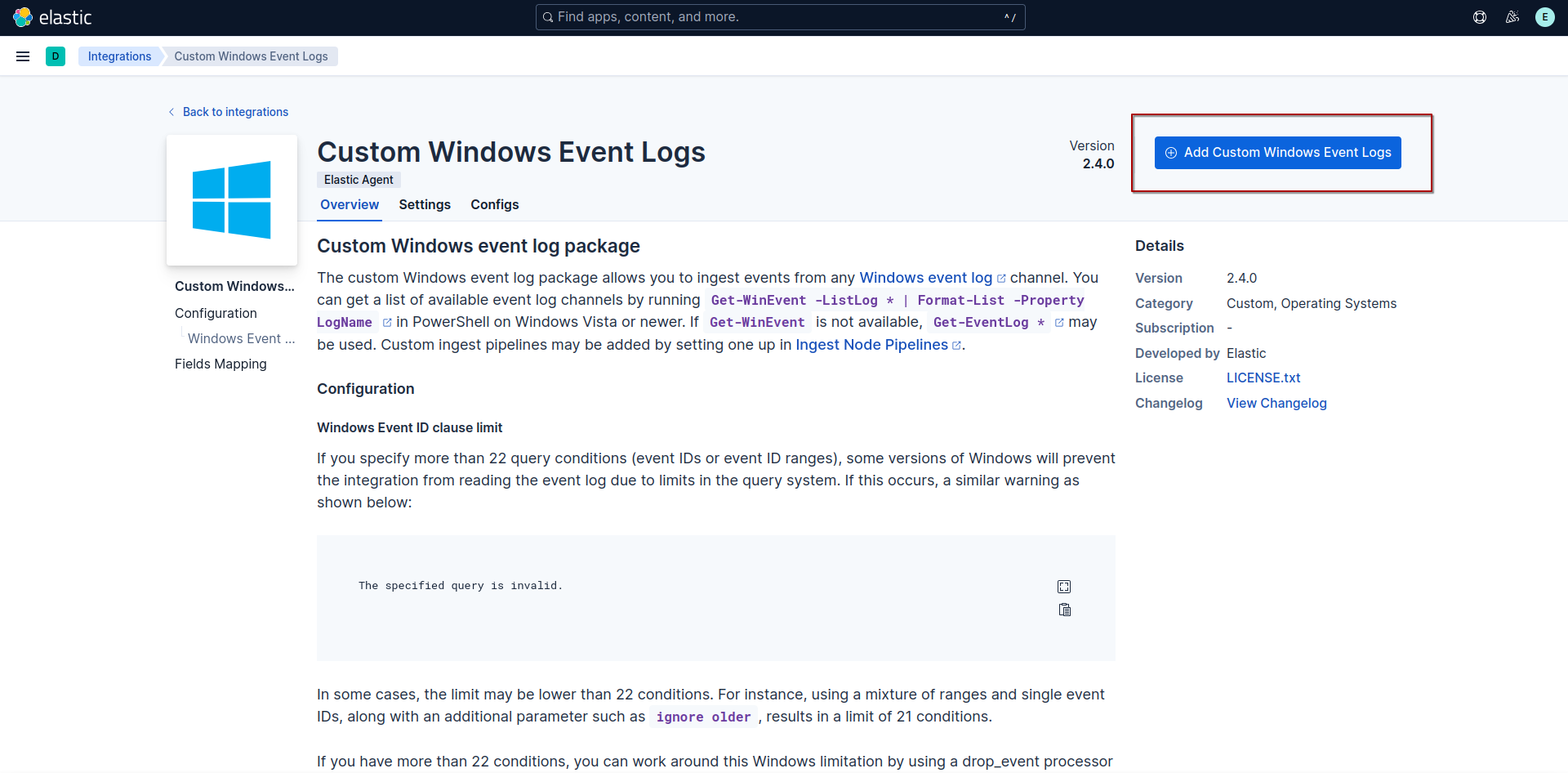Open the user avatar E menu

pos(1545,17)
